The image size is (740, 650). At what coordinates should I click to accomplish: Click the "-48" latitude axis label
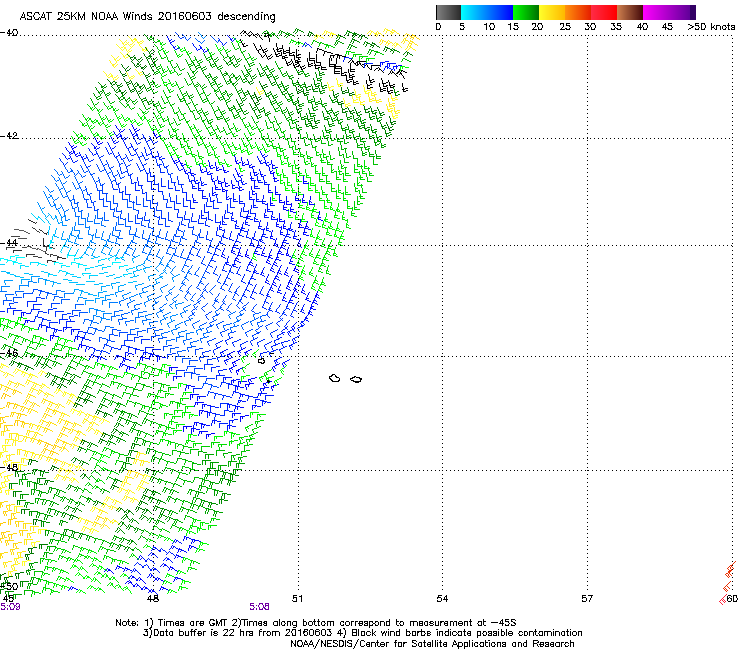(x=9, y=467)
